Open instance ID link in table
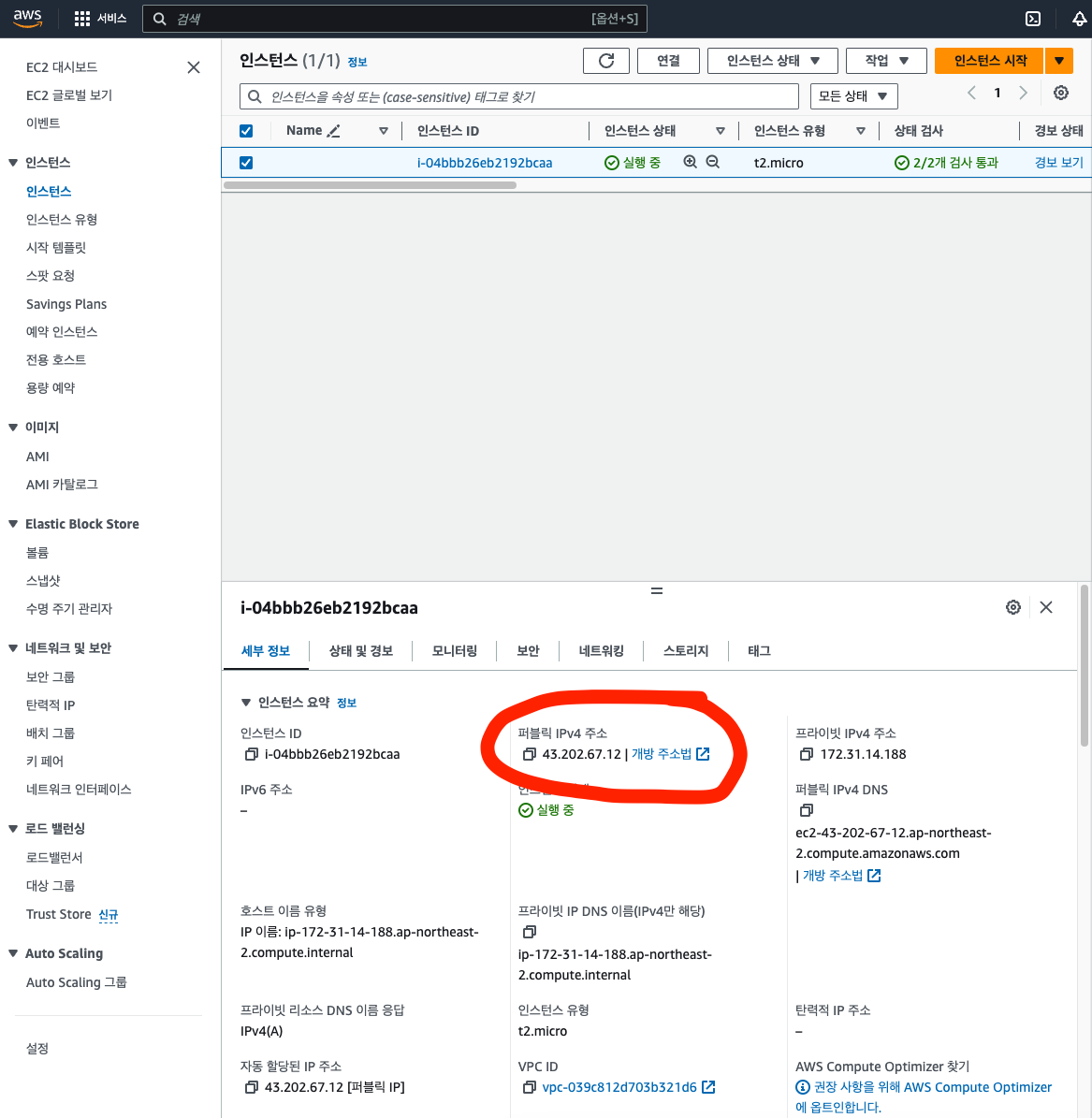 tap(485, 163)
